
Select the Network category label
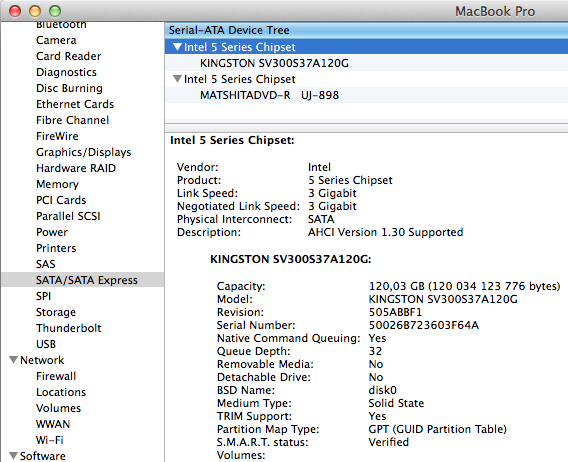pyautogui.click(x=42, y=360)
